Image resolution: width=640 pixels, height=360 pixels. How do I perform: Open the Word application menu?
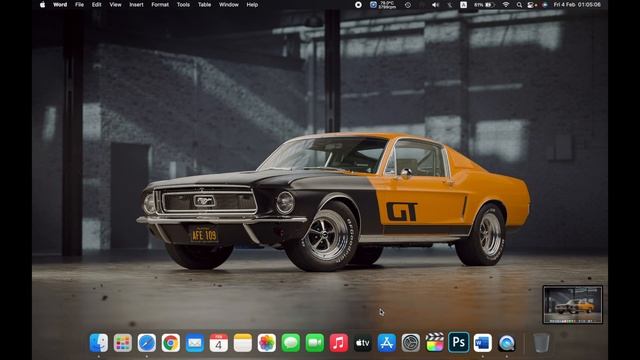(x=60, y=5)
